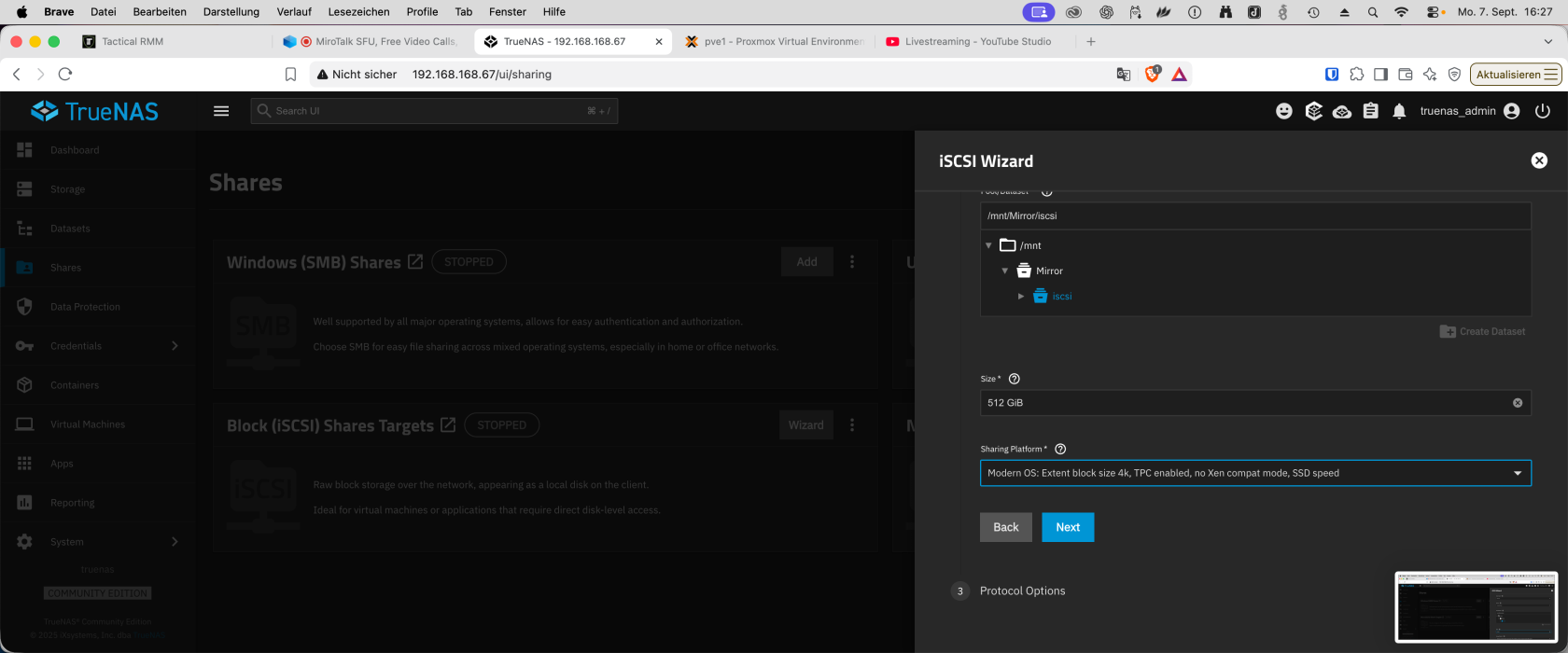Click the TrueNAS cloud connect icon
The image size is (1568, 653).
coord(1342,112)
